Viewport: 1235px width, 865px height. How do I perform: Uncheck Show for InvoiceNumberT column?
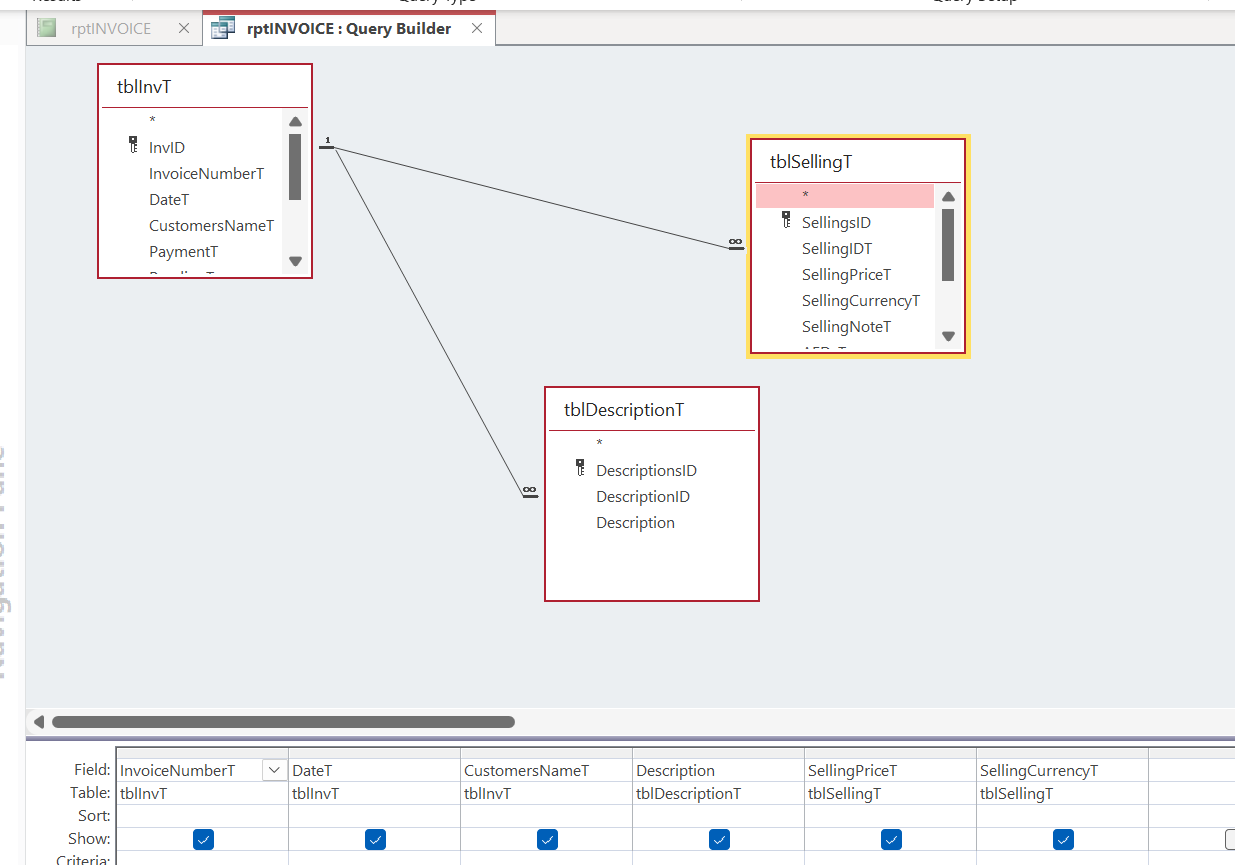coord(203,839)
